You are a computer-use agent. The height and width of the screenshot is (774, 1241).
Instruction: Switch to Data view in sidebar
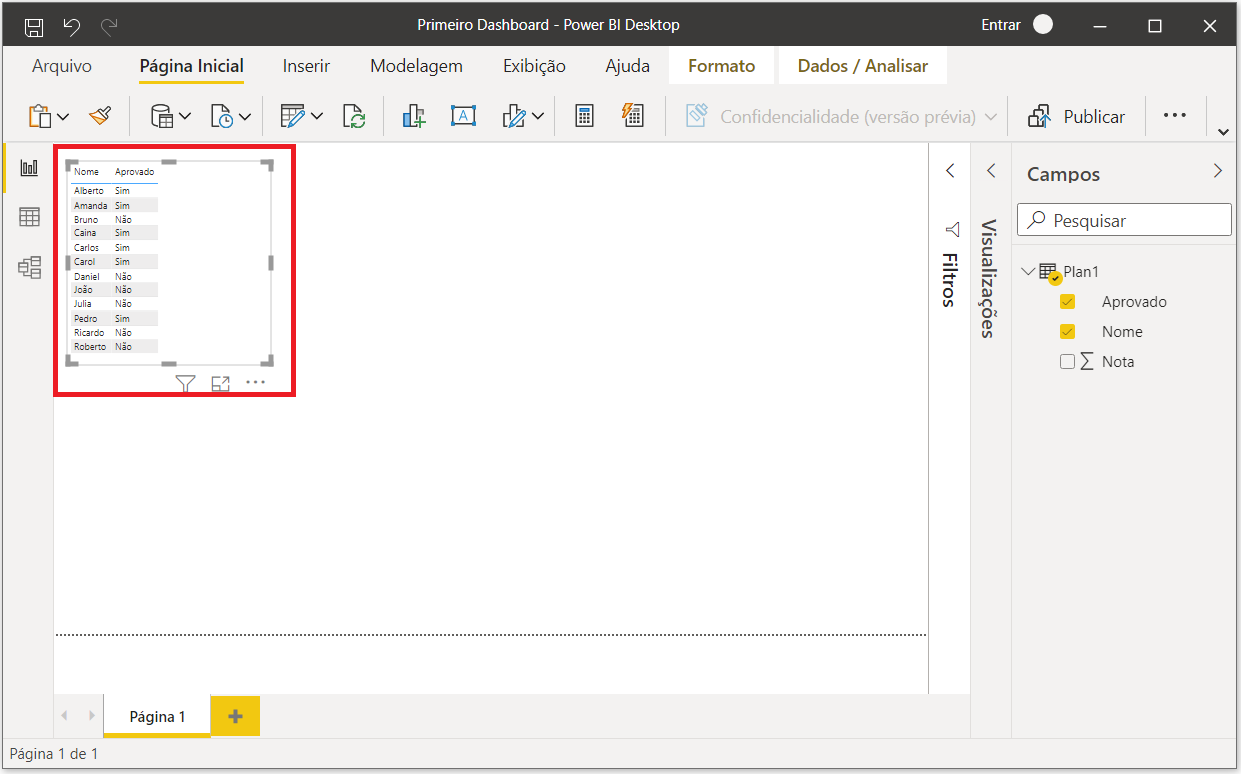tap(29, 217)
